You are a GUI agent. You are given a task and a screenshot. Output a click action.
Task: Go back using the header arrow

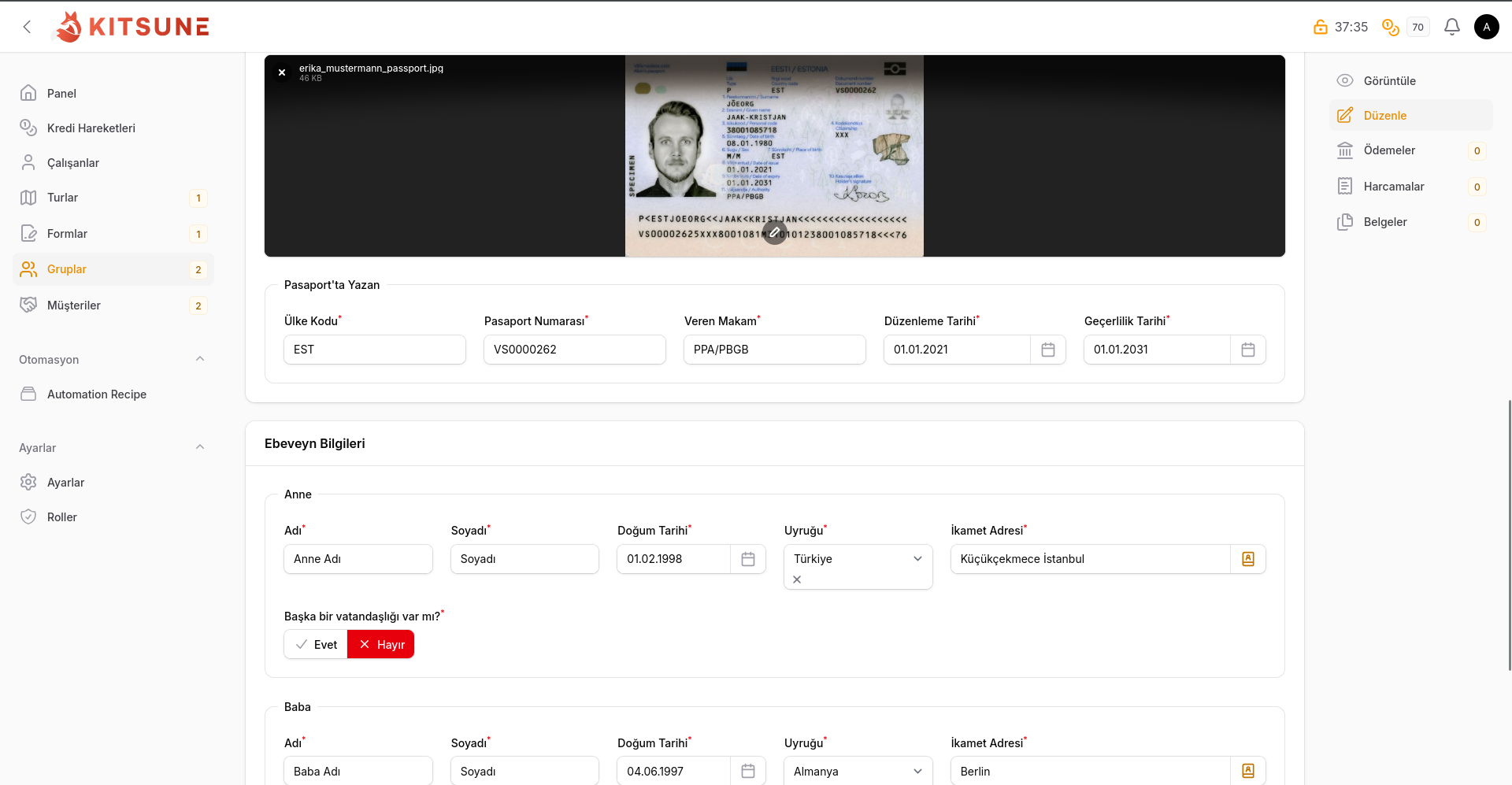[x=27, y=27]
